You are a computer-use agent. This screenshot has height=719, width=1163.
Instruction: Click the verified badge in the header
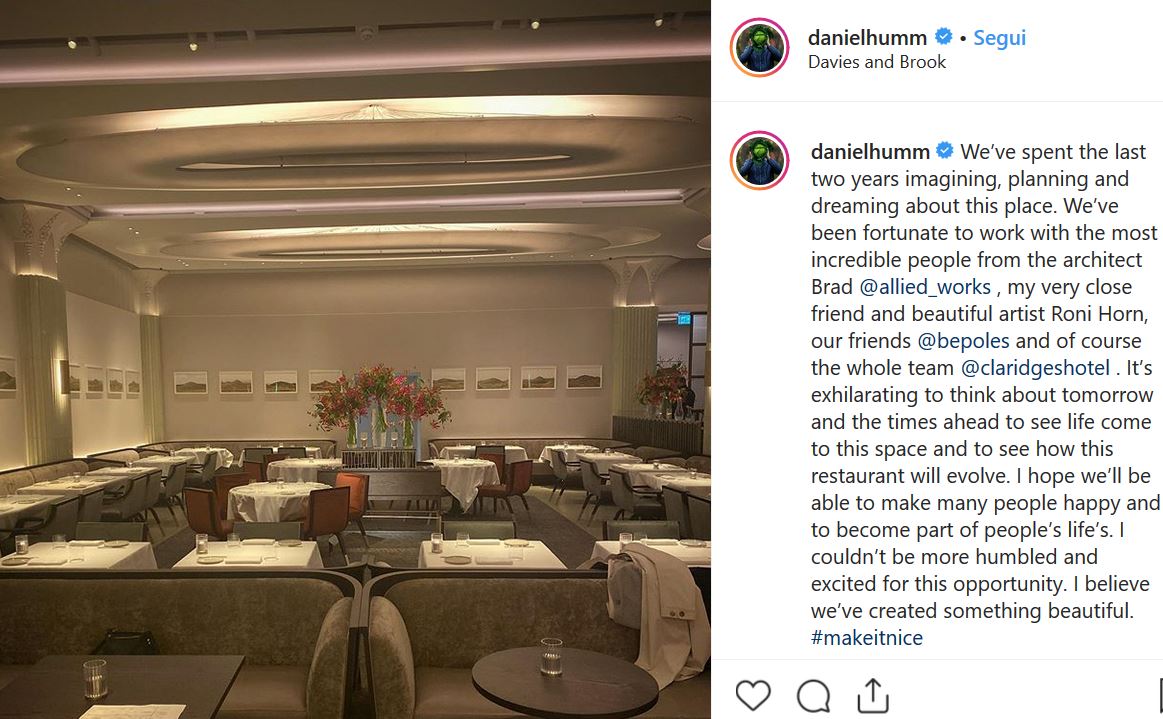(943, 36)
